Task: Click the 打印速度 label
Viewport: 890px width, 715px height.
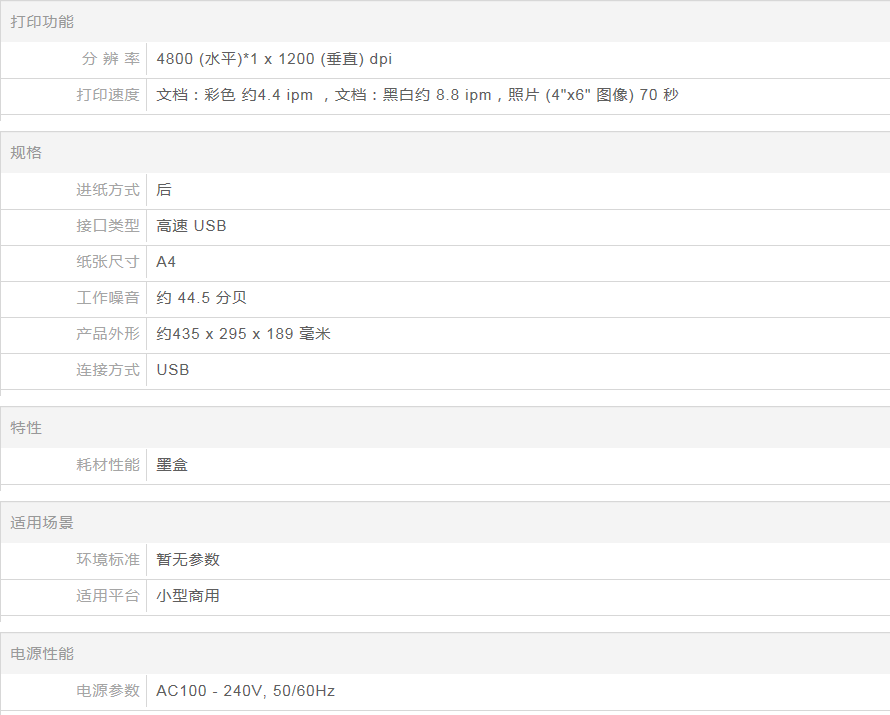Action: (108, 95)
